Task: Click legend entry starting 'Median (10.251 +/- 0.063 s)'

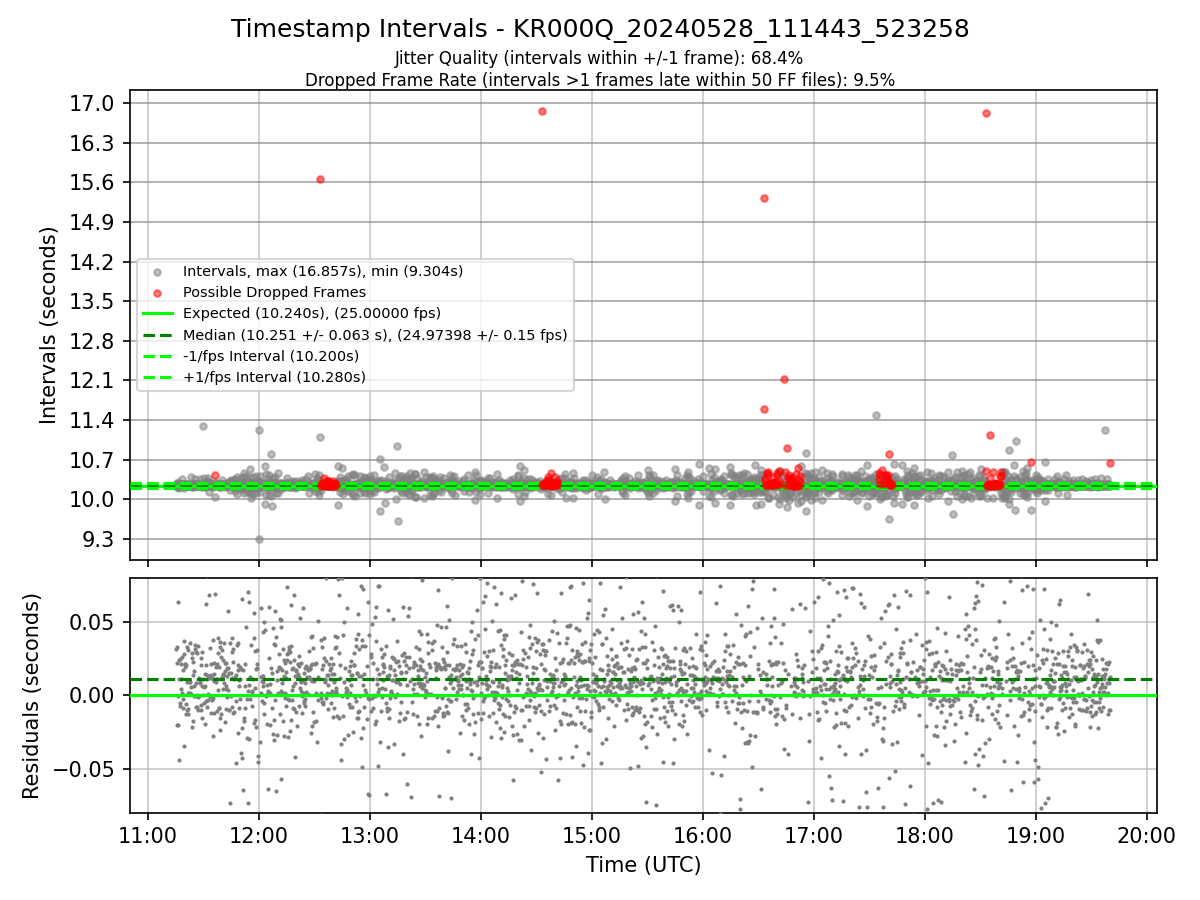Action: coord(375,334)
